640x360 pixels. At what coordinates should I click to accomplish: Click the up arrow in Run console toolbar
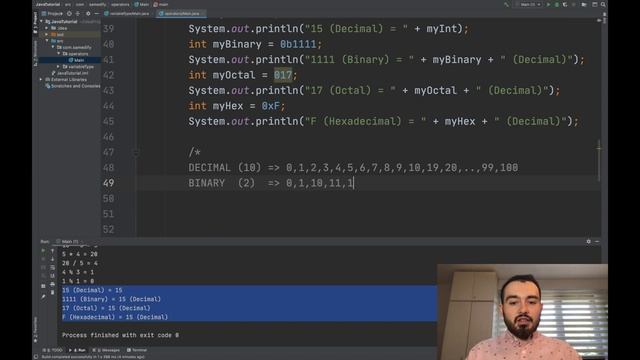tap(52, 251)
